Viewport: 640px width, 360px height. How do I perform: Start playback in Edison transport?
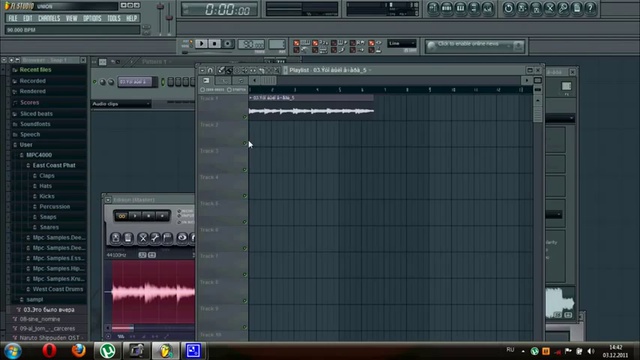[x=135, y=216]
